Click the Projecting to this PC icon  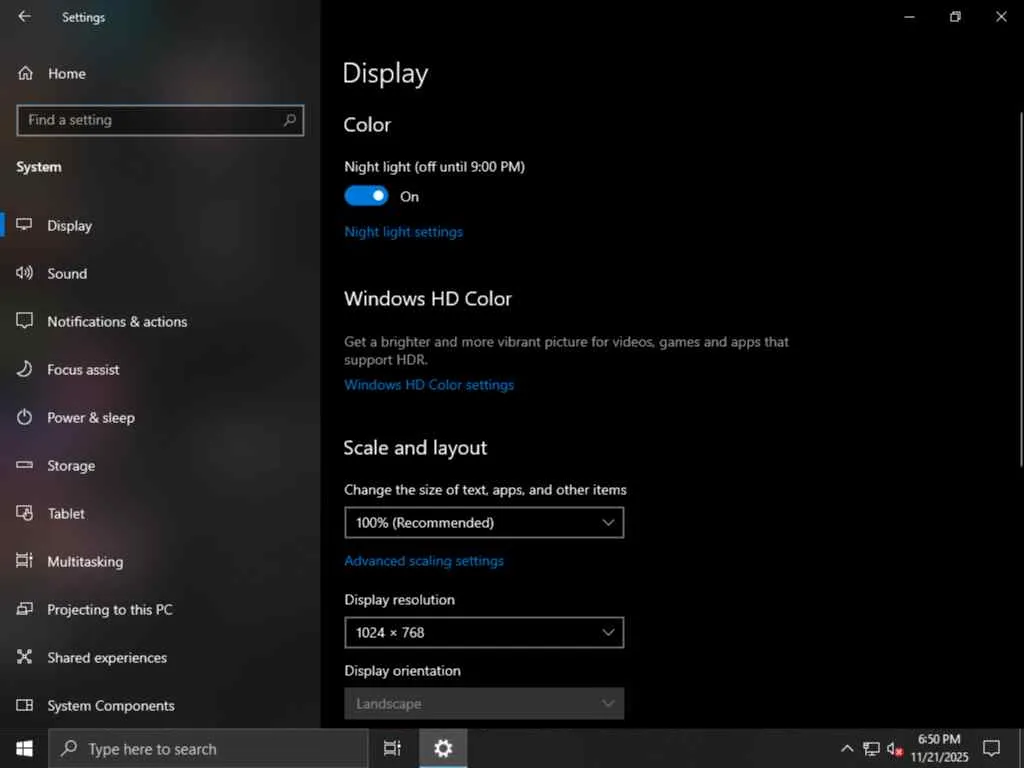click(x=24, y=609)
